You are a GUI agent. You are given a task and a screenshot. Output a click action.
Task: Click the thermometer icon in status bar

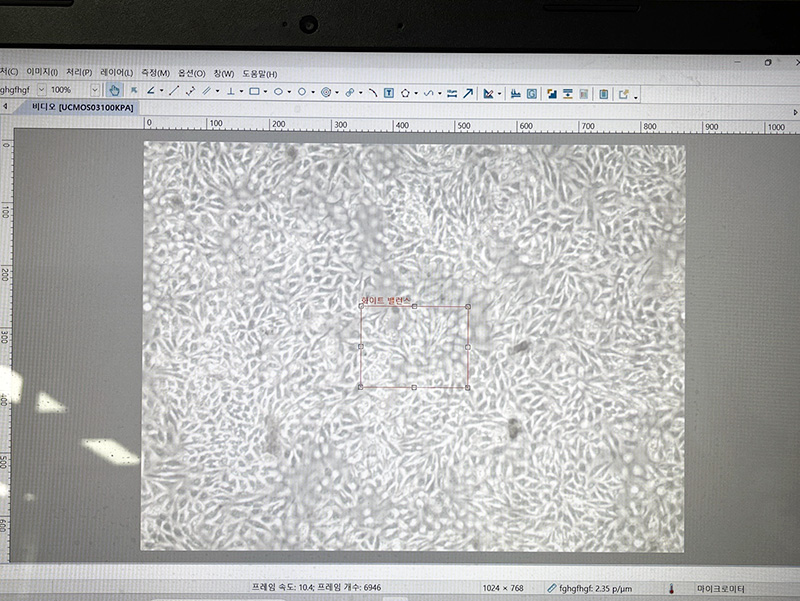674,588
